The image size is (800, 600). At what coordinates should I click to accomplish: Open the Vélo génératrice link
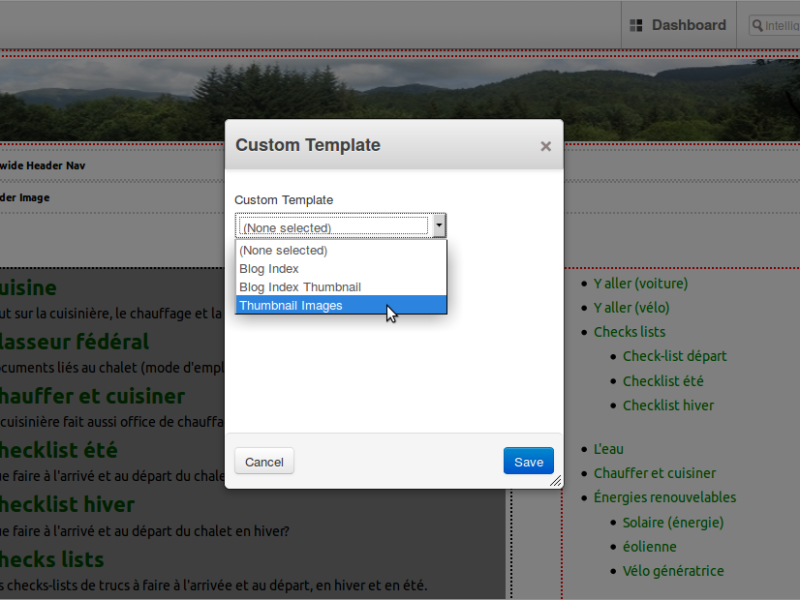[673, 570]
